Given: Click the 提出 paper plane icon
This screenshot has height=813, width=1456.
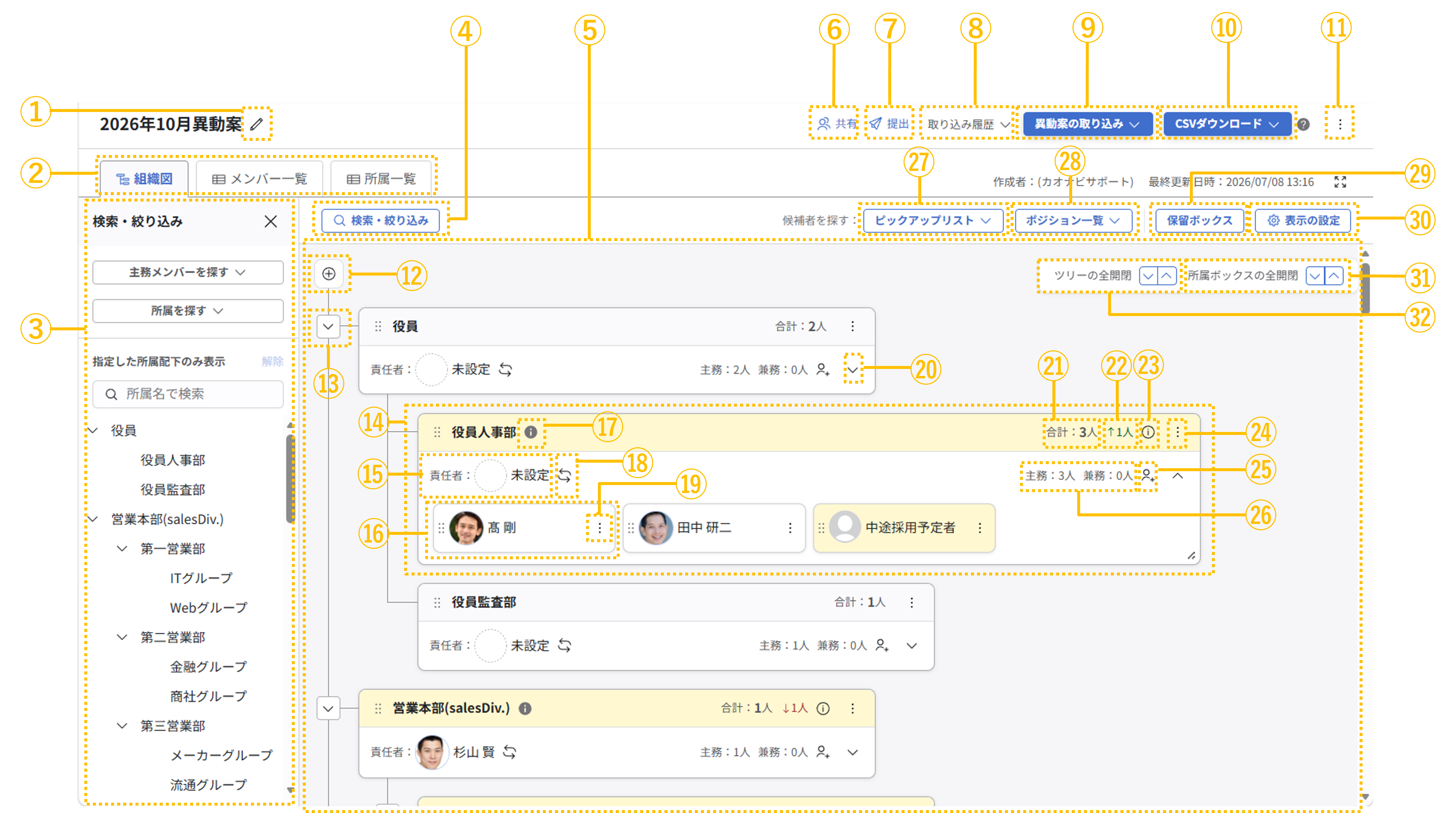Looking at the screenshot, I should (875, 124).
